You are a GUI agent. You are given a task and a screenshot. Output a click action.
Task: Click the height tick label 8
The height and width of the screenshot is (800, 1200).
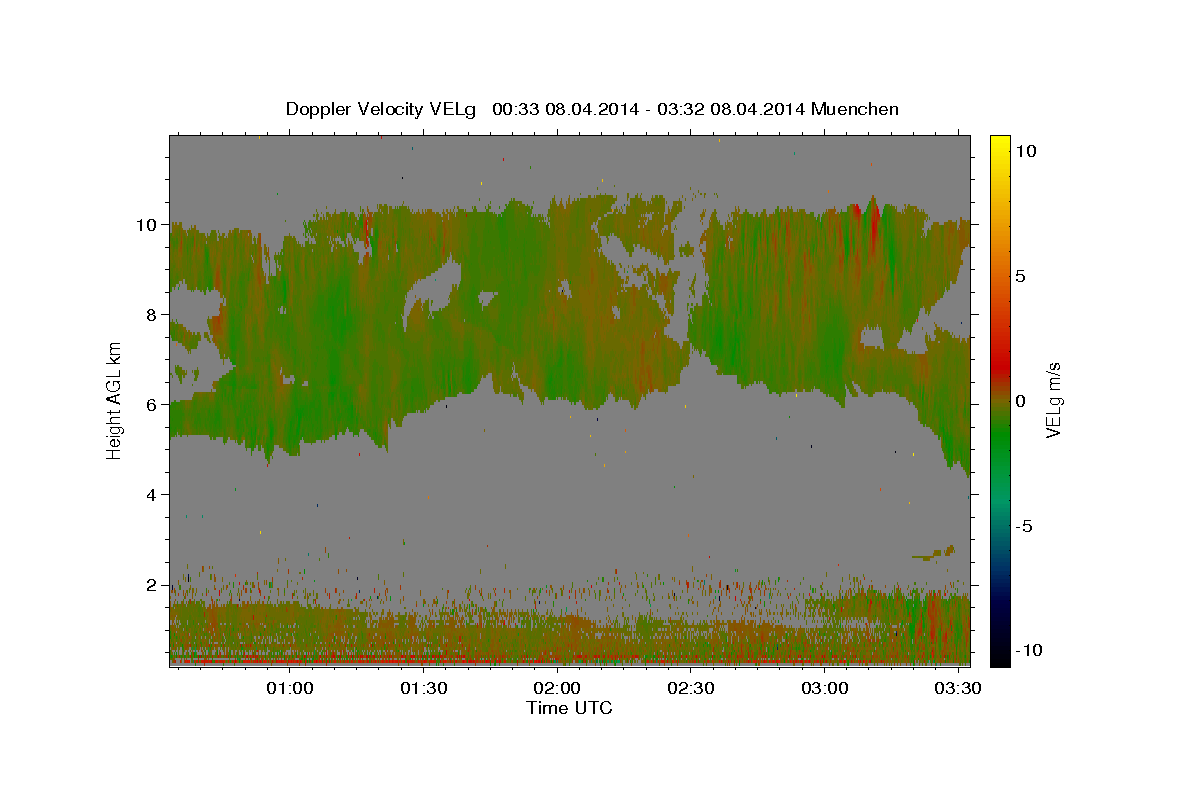pyautogui.click(x=152, y=314)
